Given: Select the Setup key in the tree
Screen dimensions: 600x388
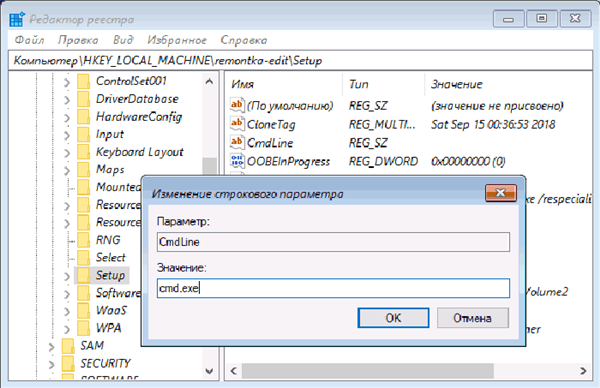Looking at the screenshot, I should (x=110, y=275).
